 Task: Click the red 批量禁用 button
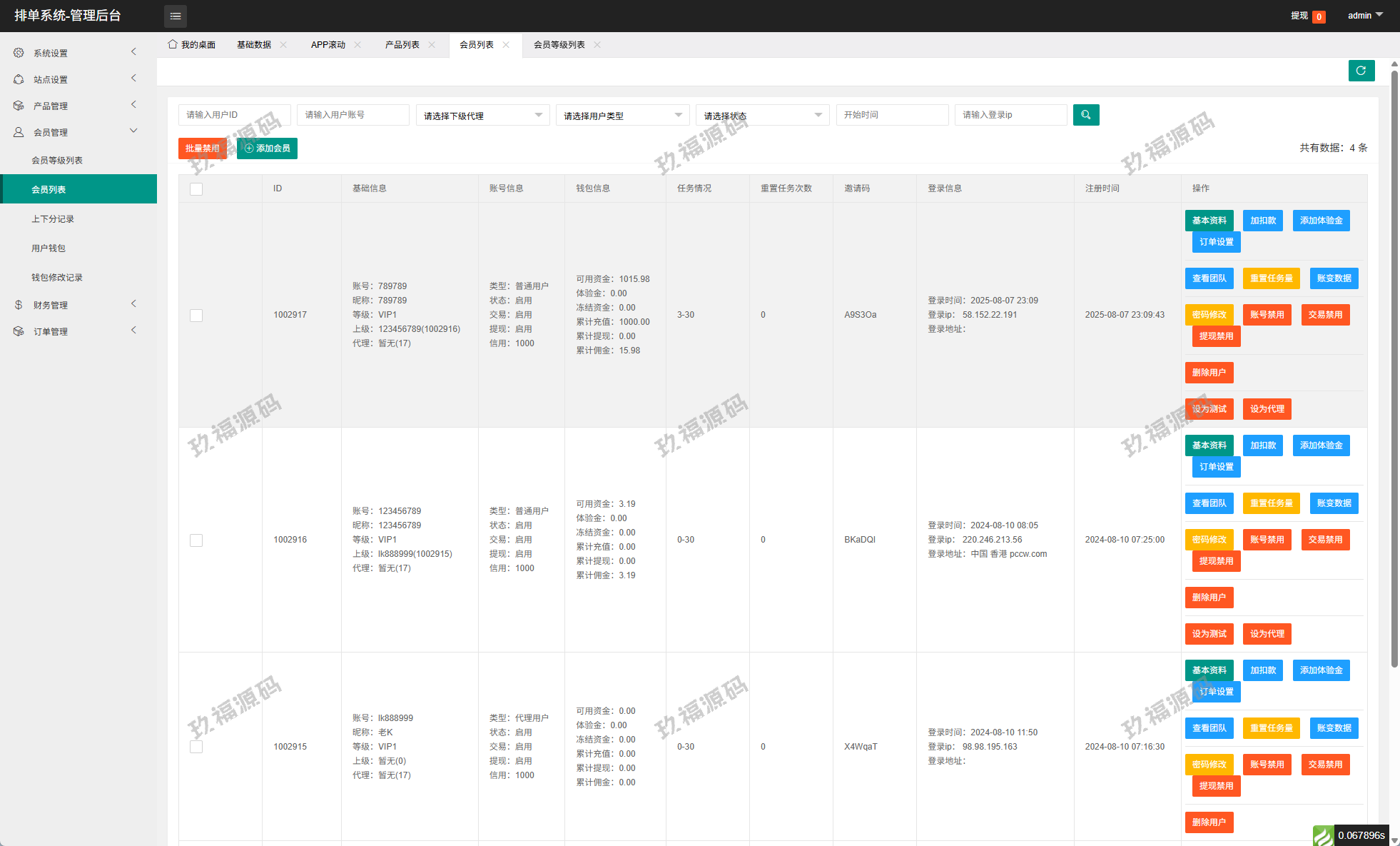click(202, 148)
